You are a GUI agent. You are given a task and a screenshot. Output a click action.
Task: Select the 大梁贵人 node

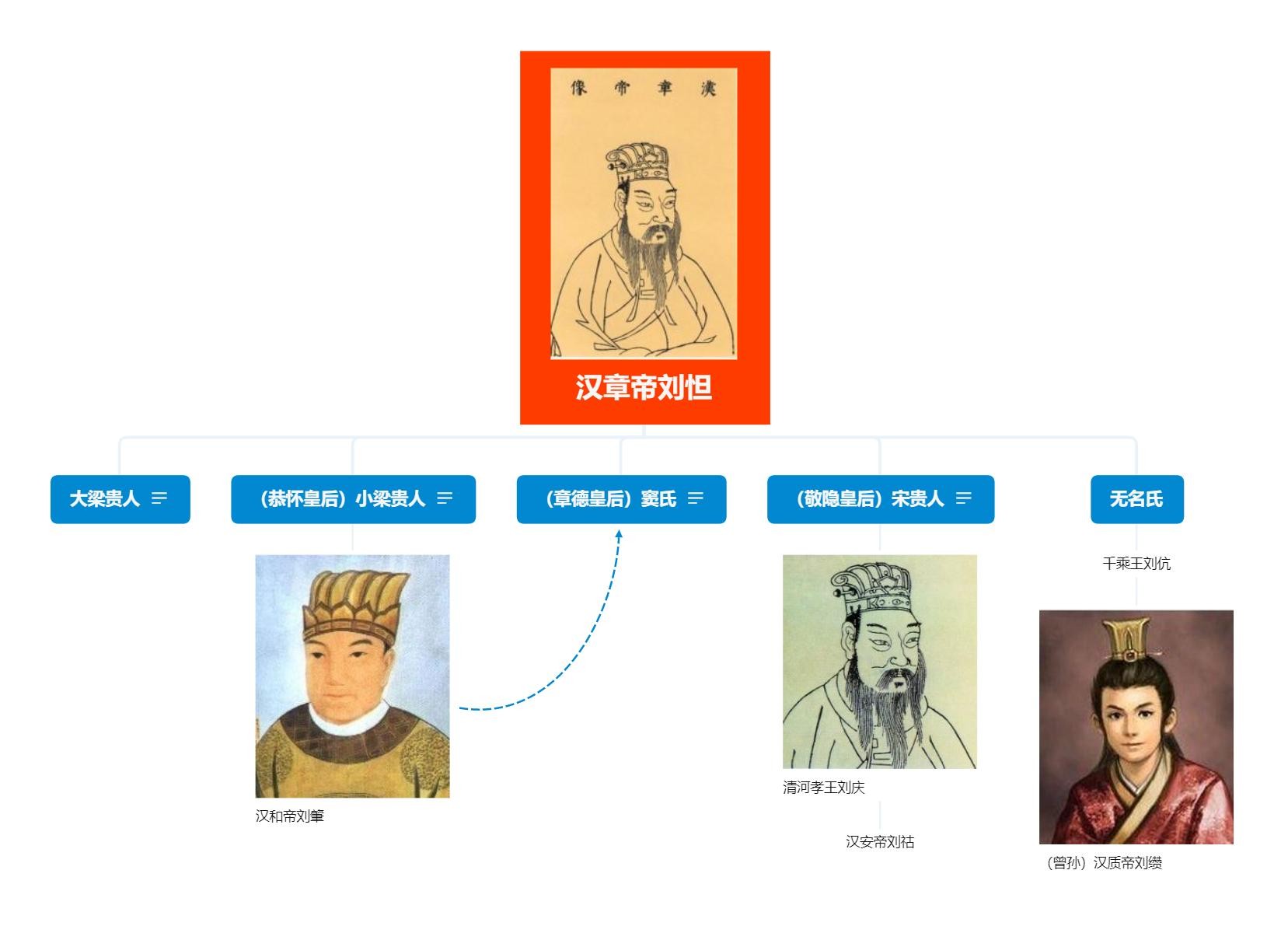point(120,499)
